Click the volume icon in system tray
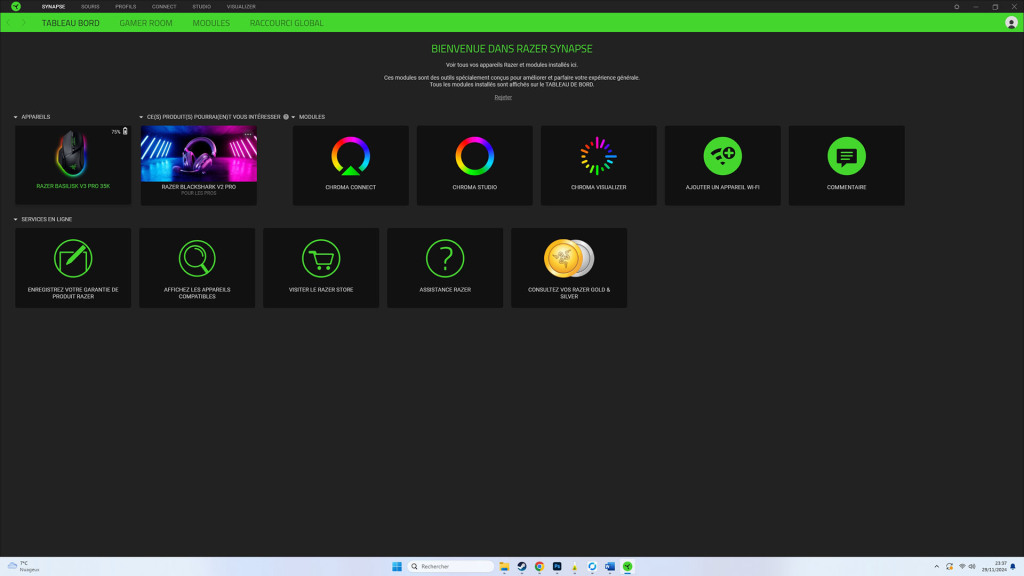The height and width of the screenshot is (576, 1024). click(x=972, y=566)
